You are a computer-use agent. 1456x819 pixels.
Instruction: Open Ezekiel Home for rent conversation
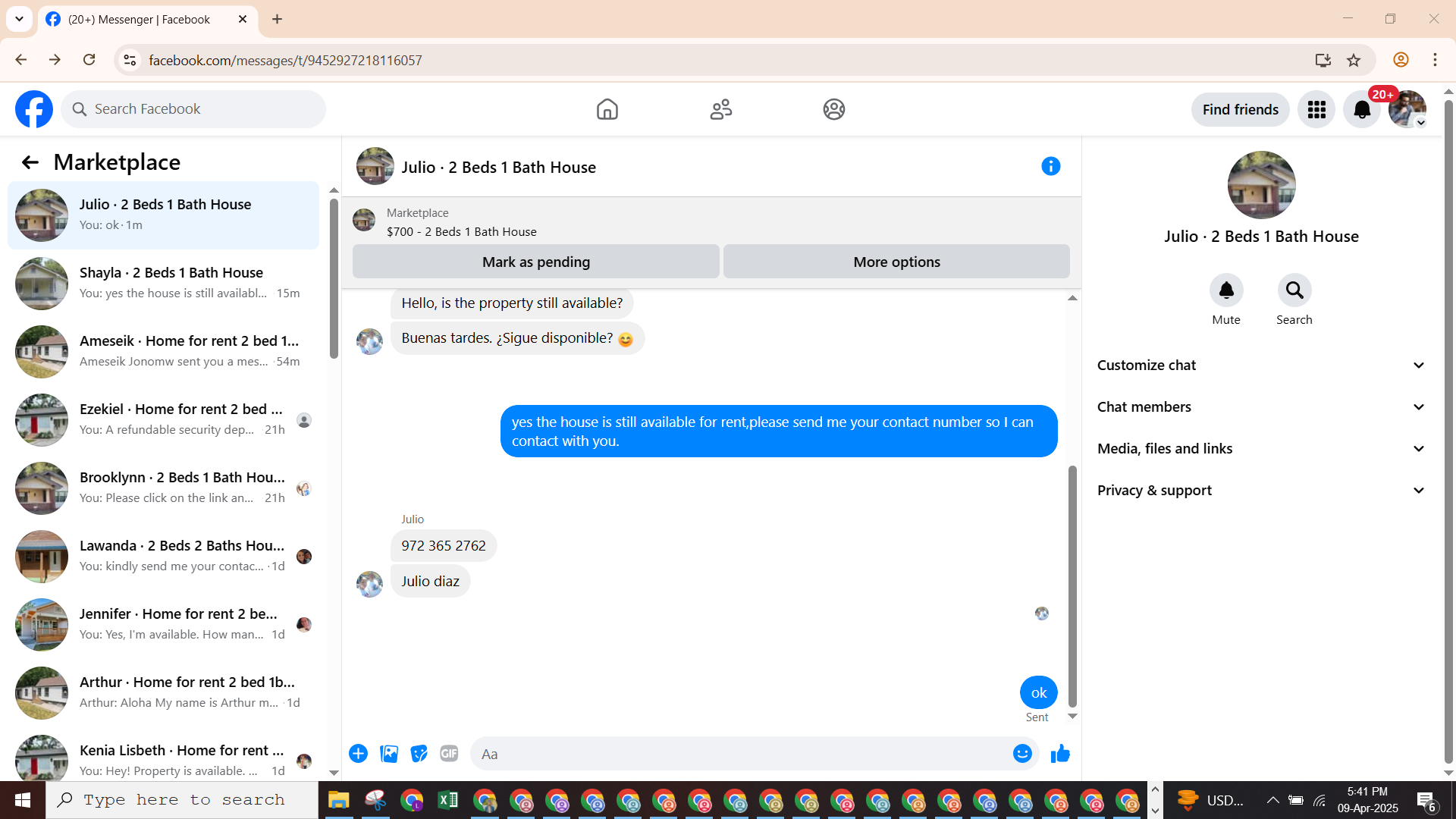tap(163, 420)
